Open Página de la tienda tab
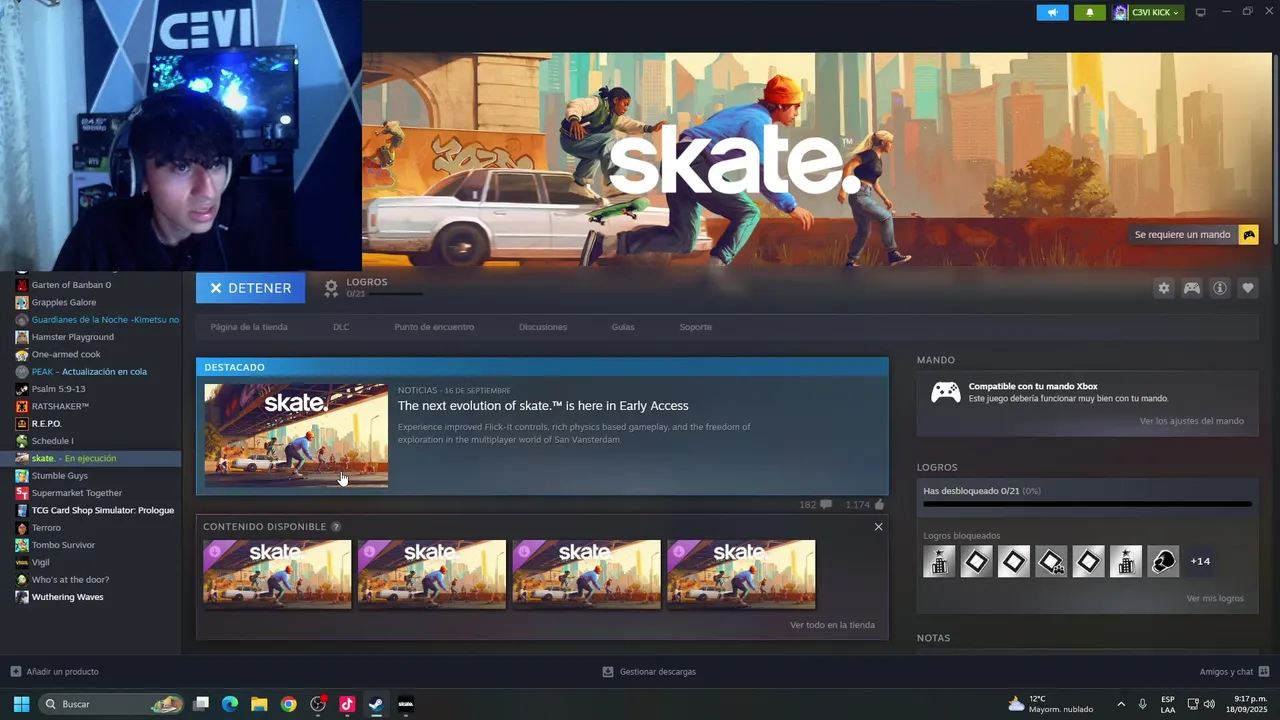Image resolution: width=1280 pixels, height=720 pixels. tap(249, 327)
